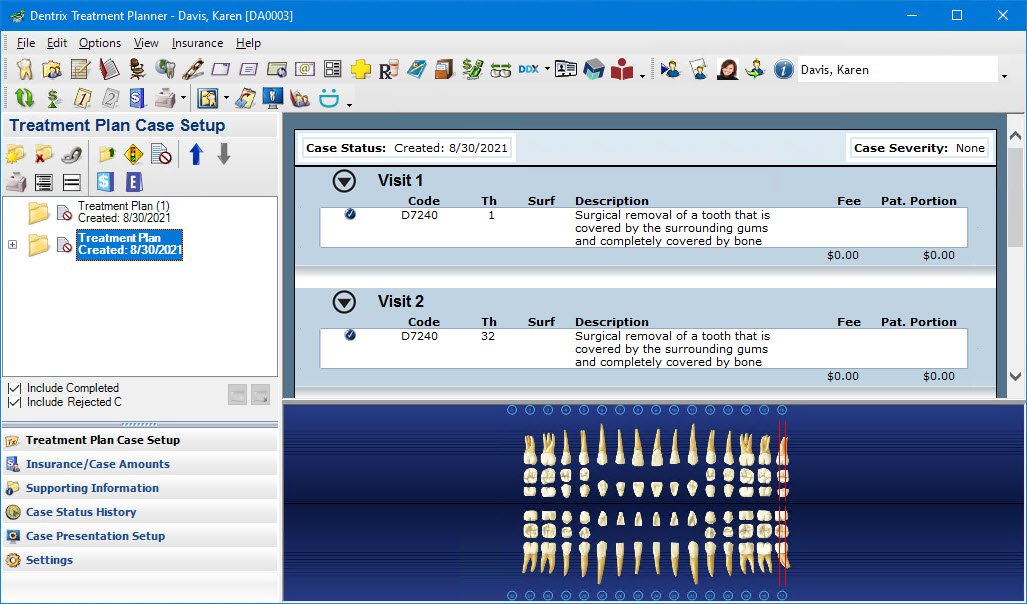Viewport: 1027px width, 604px height.
Task: Open the blue info icon beside patient name
Action: click(x=783, y=70)
